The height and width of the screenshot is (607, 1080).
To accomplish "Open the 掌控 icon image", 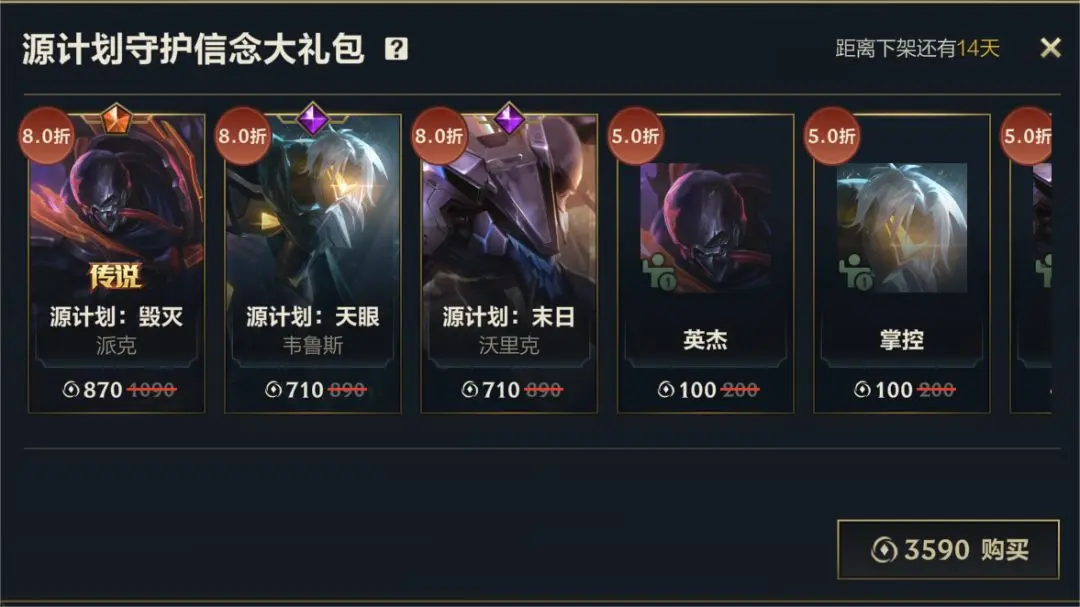I will click(x=902, y=228).
